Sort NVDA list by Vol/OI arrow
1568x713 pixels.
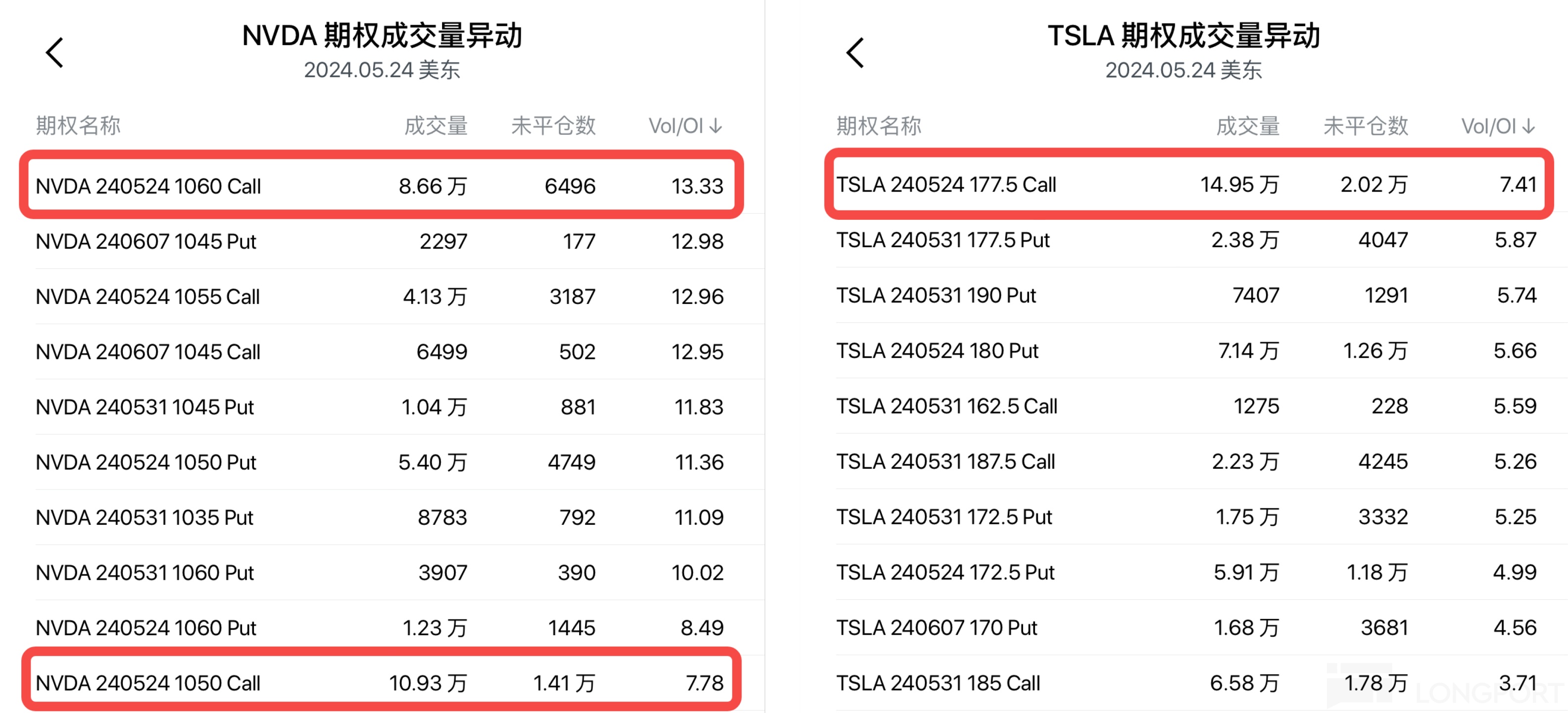coord(716,126)
